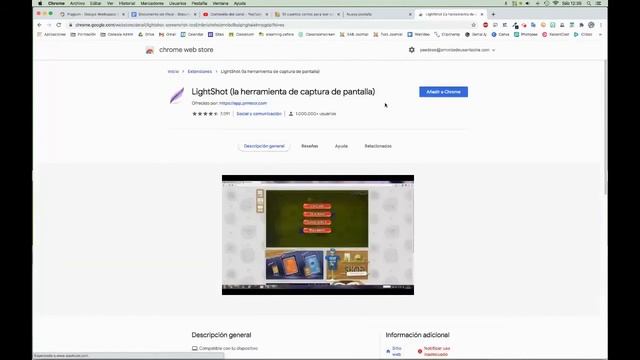Screen dimensions: 640x360
Task: Click the star rating of LightShot
Action: click(205, 114)
